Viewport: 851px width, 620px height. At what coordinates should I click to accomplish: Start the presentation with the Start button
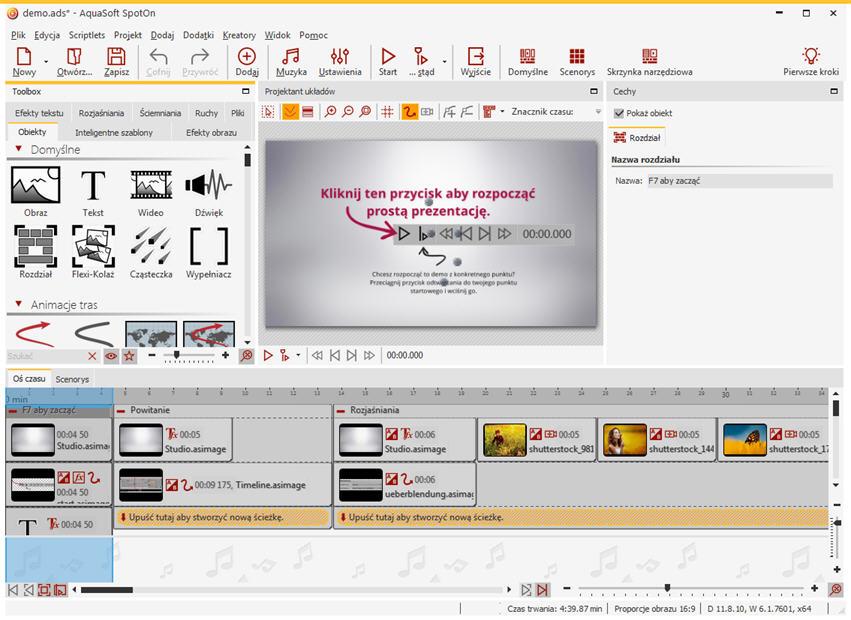(x=388, y=61)
